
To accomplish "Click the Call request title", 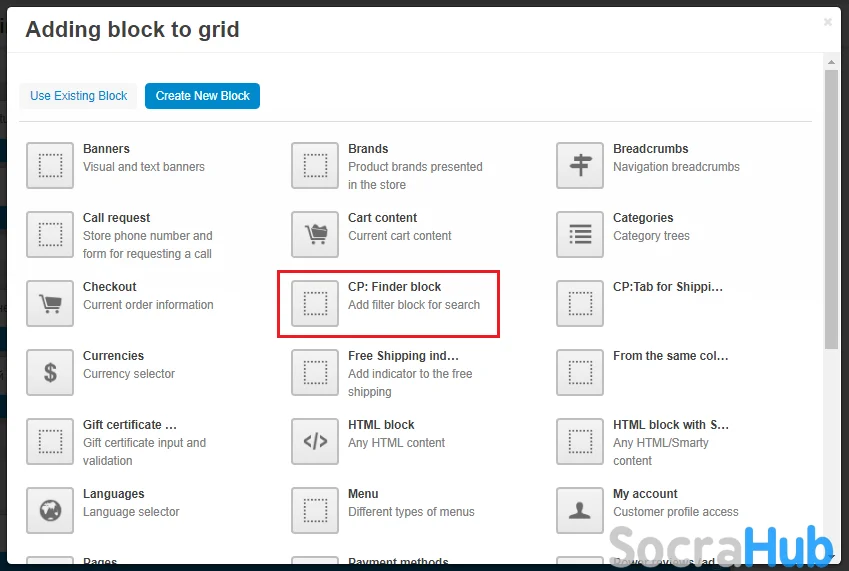I will 116,218.
